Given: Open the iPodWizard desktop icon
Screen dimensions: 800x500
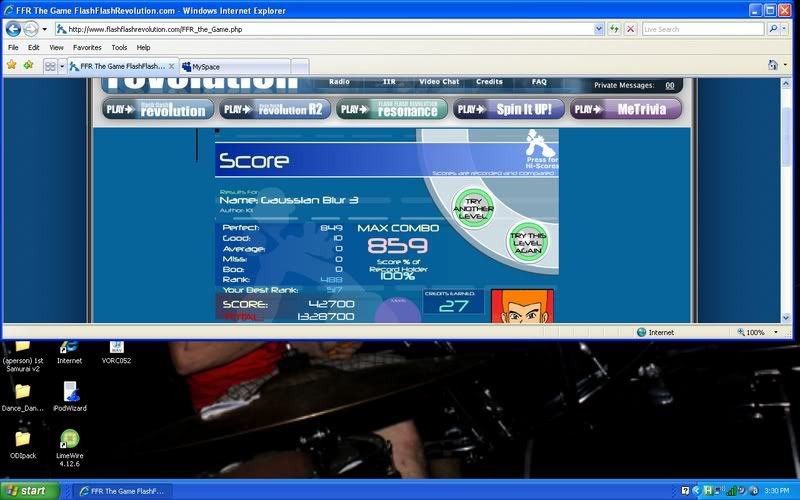Looking at the screenshot, I should pos(70,392).
